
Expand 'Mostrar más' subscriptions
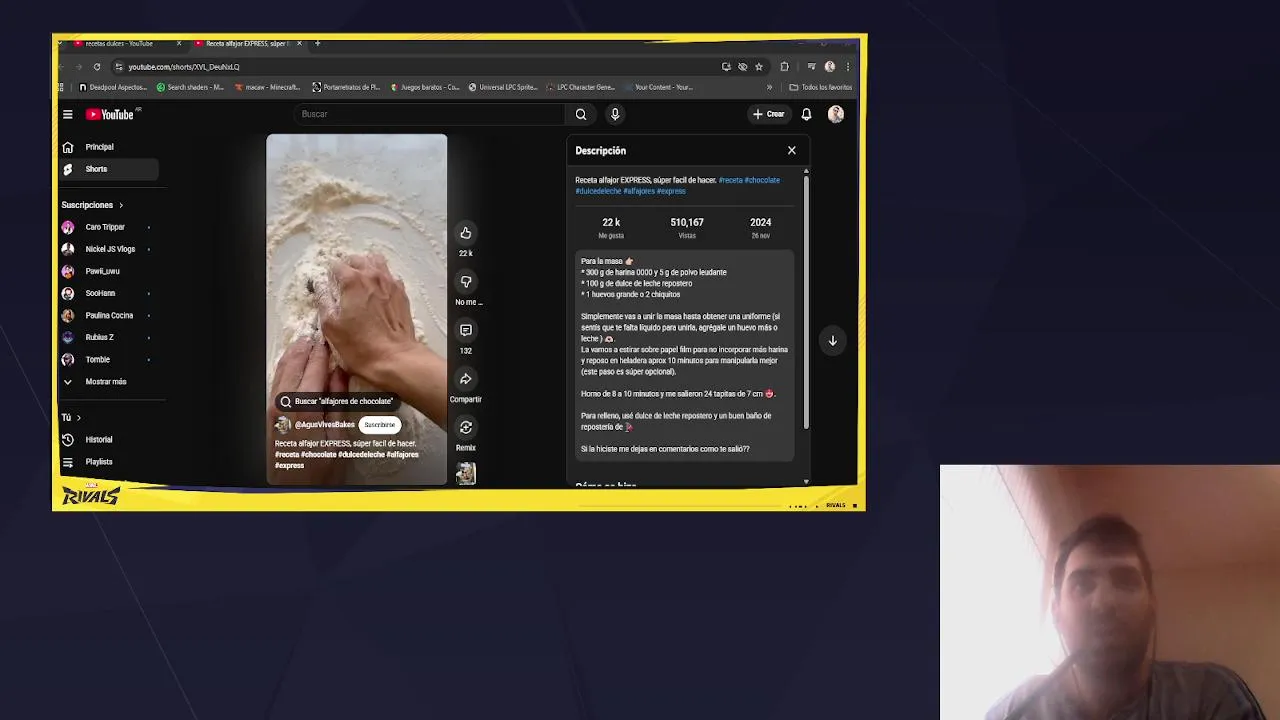point(107,382)
